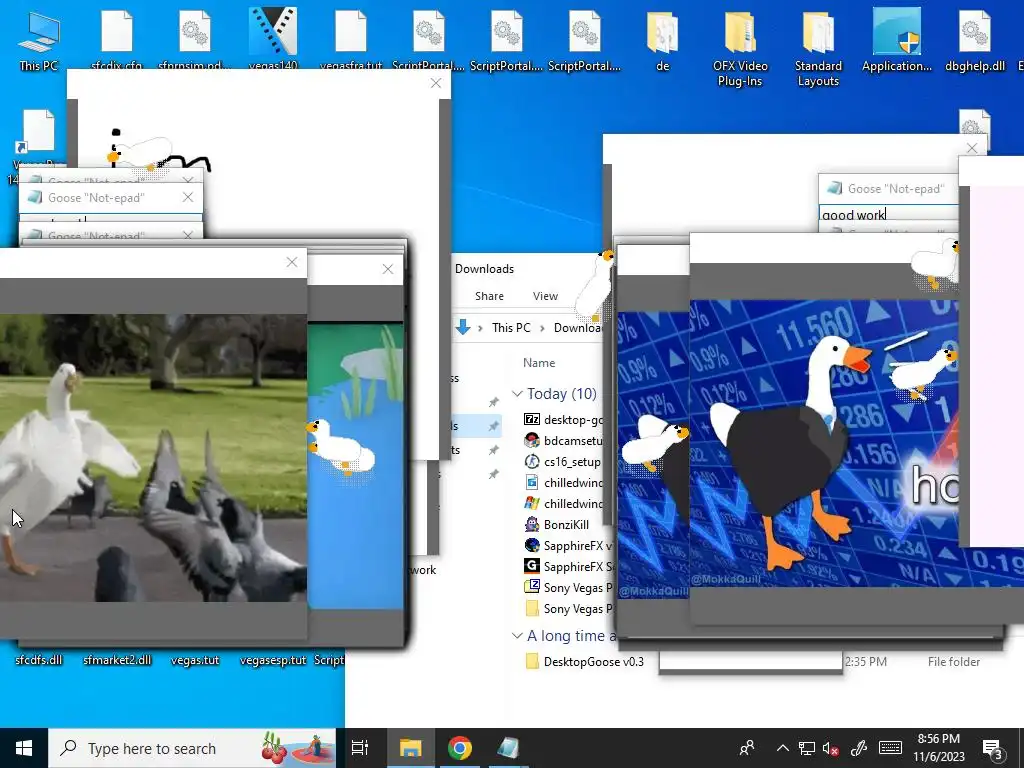Click the File folder type cell
Viewport: 1024px width, 768px height.
[953, 662]
